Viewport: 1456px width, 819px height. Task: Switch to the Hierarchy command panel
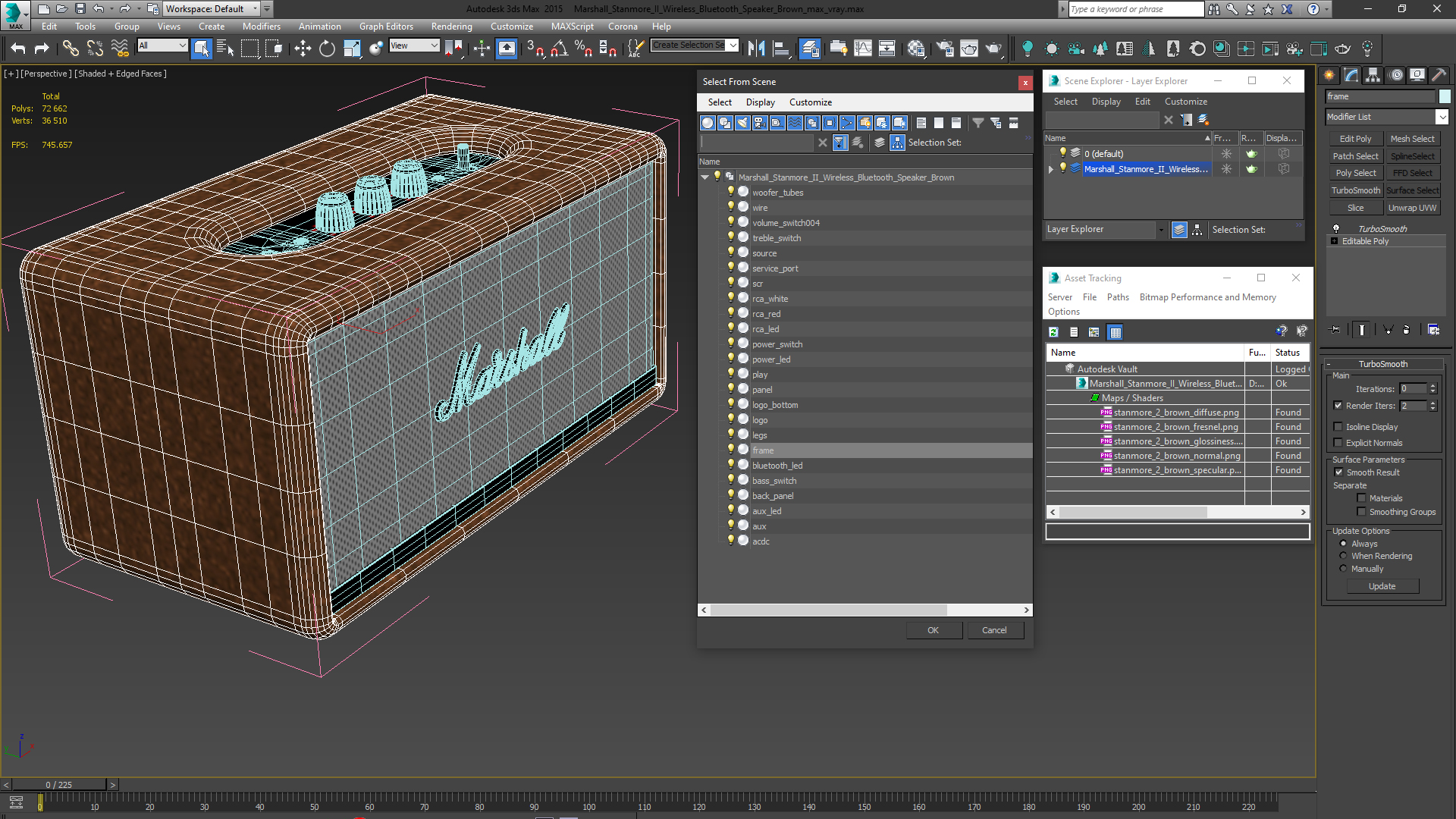pyautogui.click(x=1373, y=74)
